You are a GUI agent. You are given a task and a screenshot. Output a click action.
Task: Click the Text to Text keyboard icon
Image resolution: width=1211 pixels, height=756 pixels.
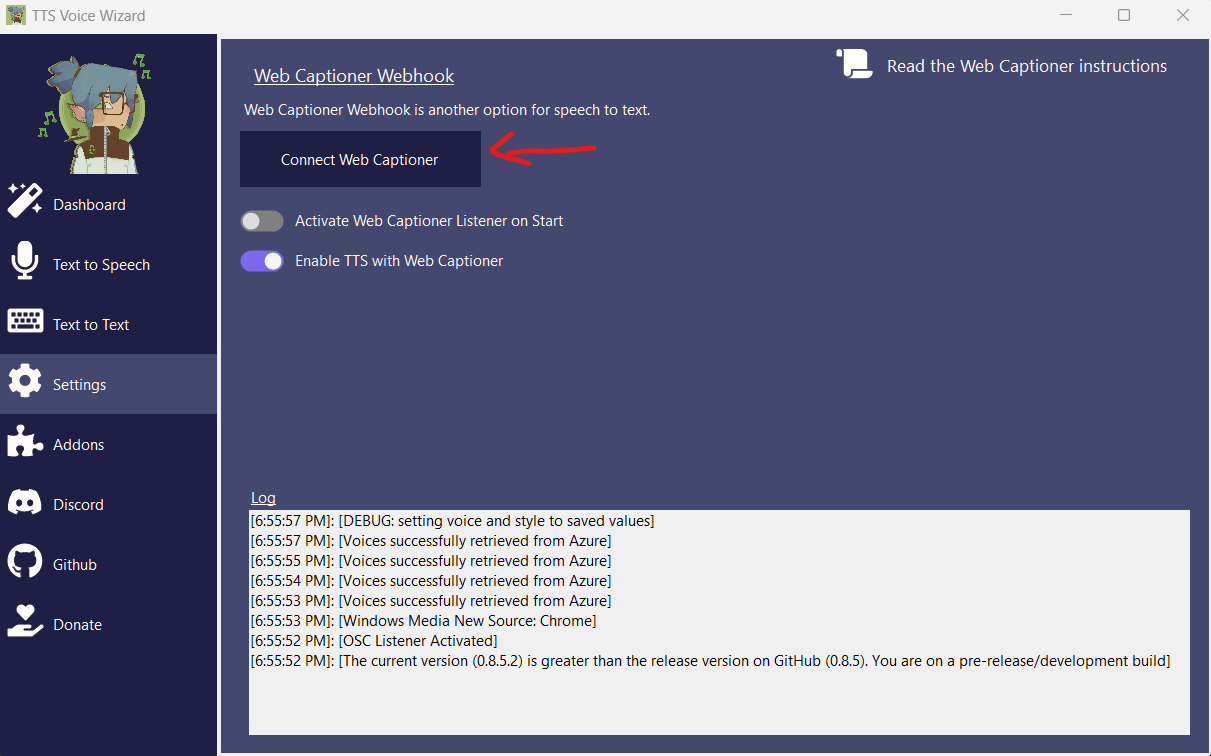point(24,321)
